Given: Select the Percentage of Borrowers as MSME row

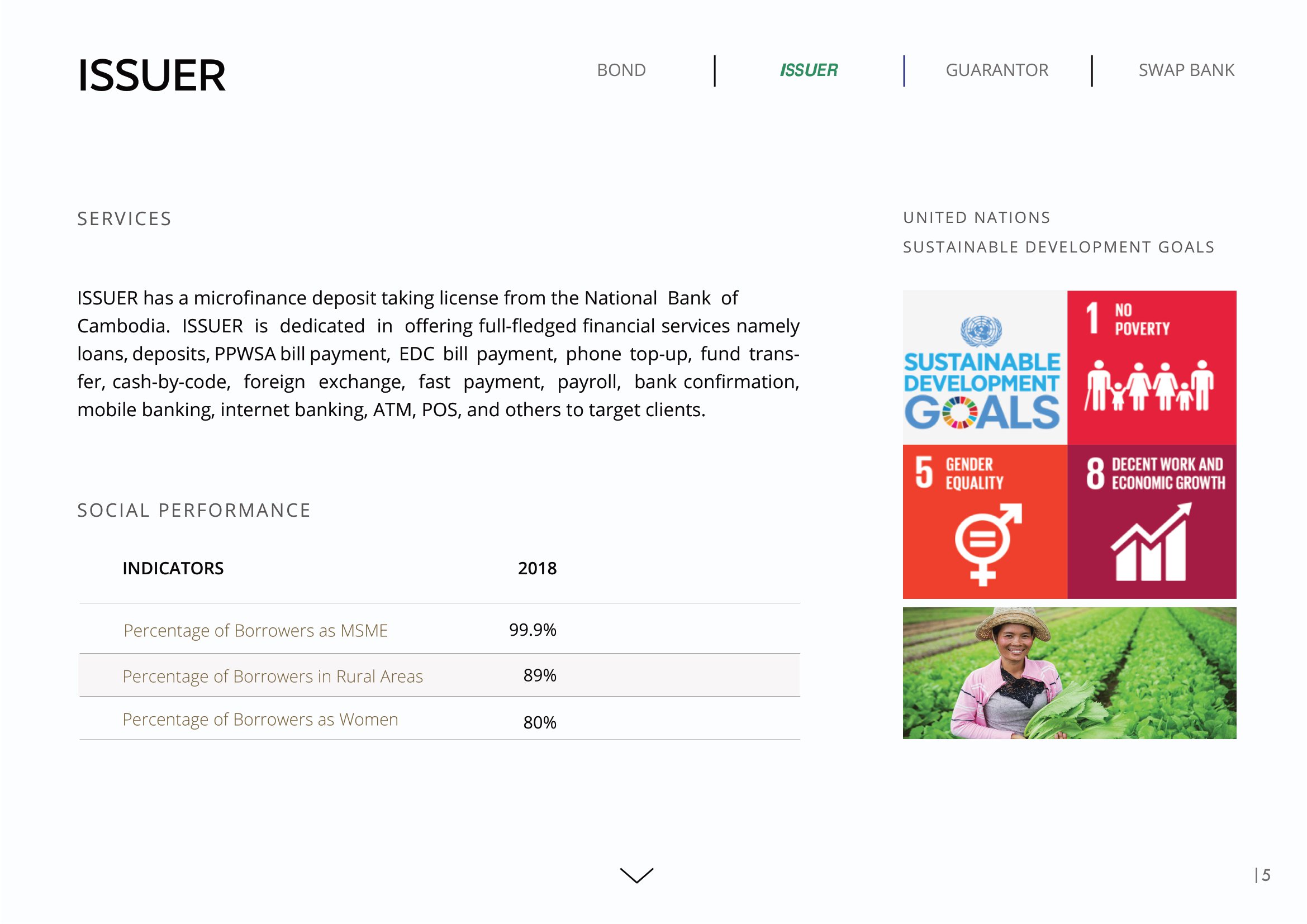Looking at the screenshot, I should (x=255, y=630).
